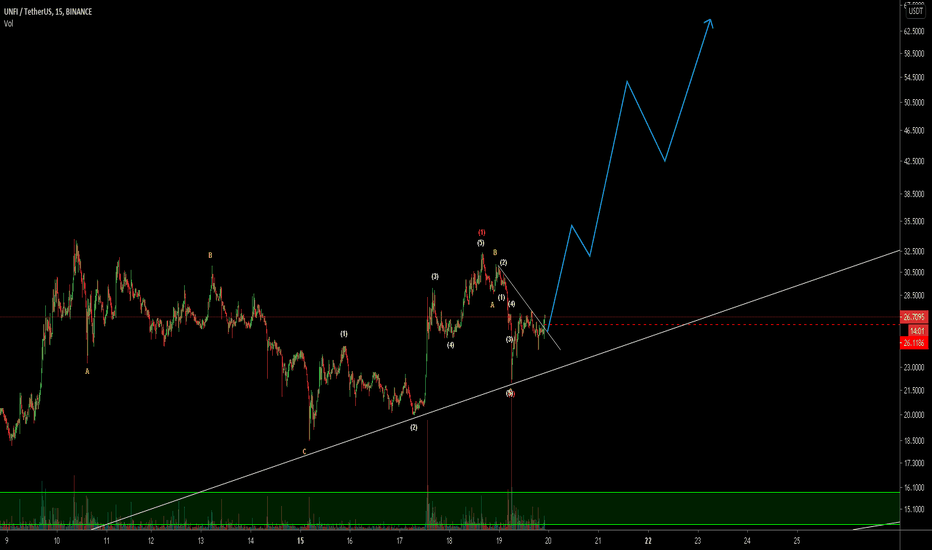
Task: Select the short descending white trendline
Action: [529, 307]
